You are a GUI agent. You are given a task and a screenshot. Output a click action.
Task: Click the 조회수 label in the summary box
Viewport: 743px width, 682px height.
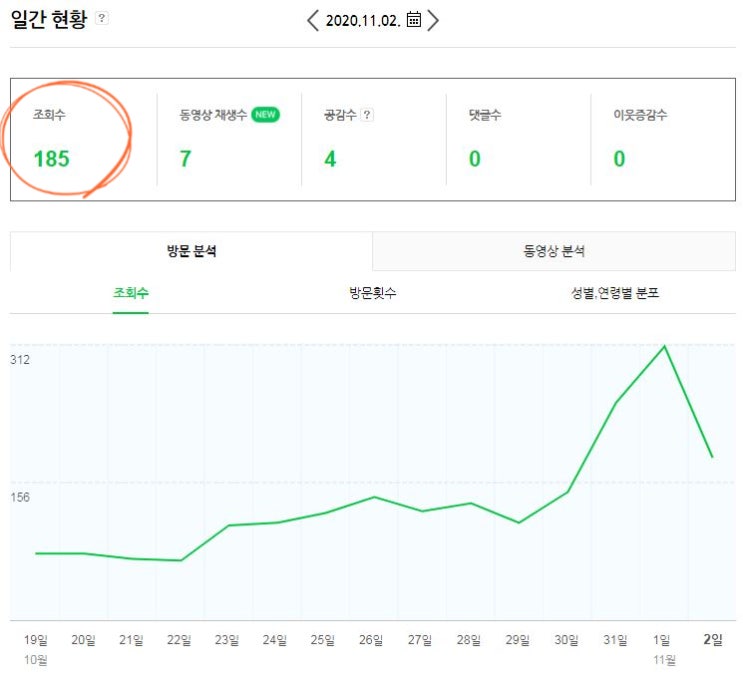(49, 115)
